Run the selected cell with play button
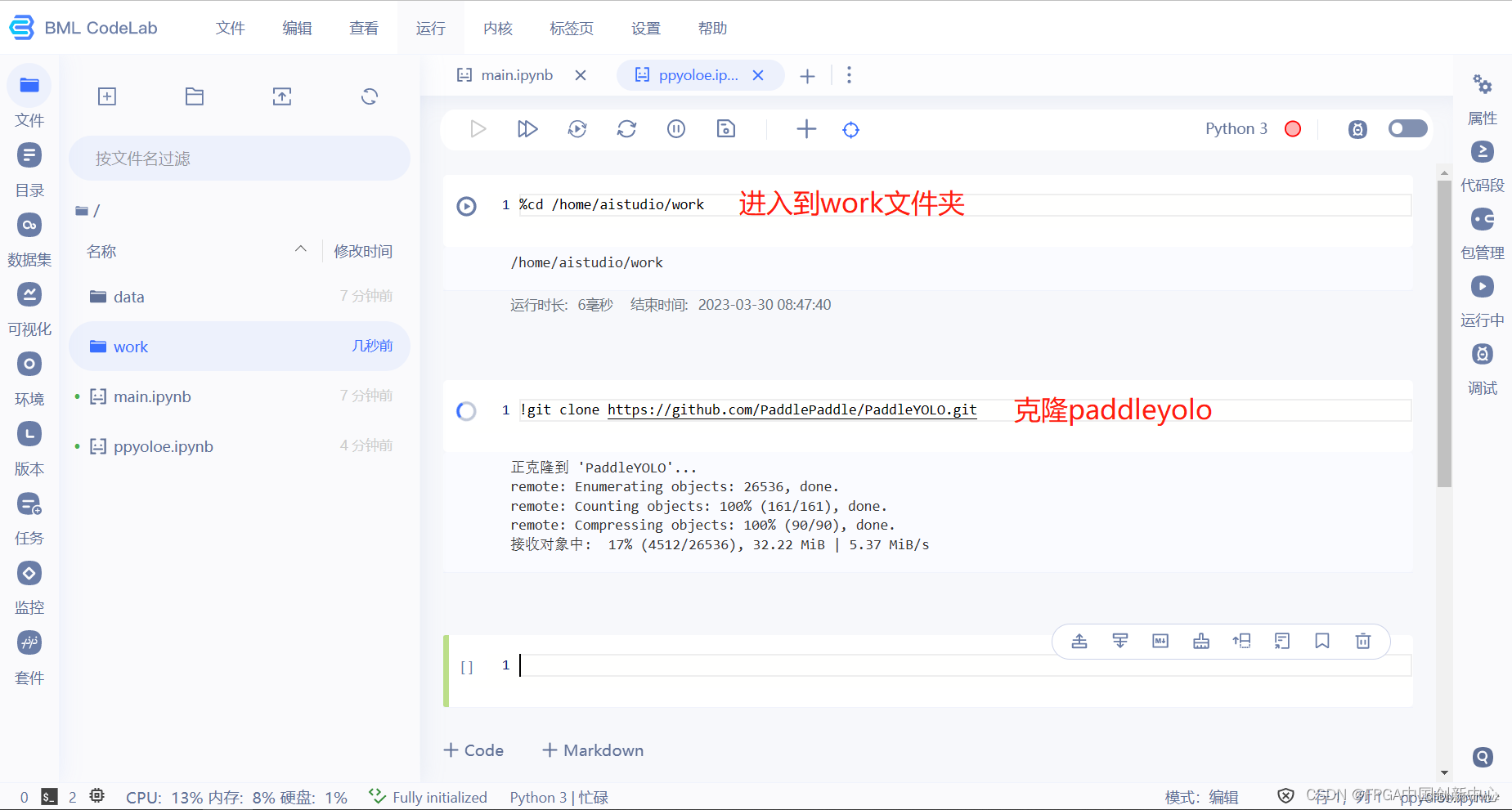 pyautogui.click(x=478, y=129)
